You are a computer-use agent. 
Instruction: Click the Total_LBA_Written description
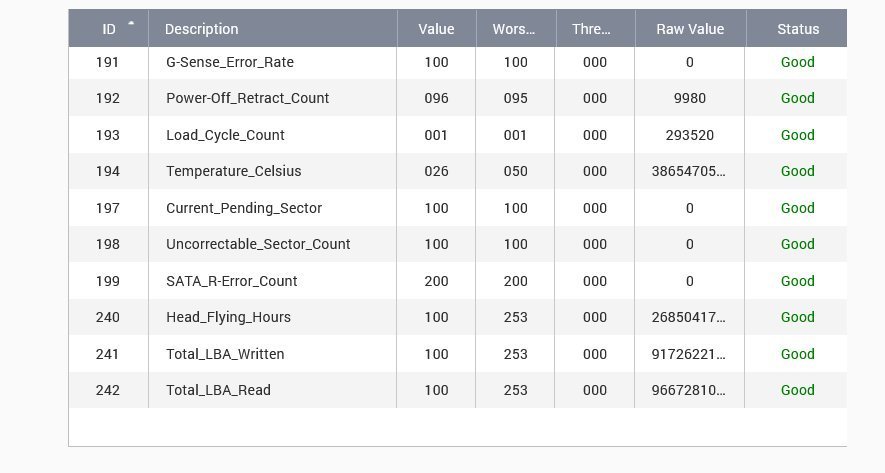(225, 354)
